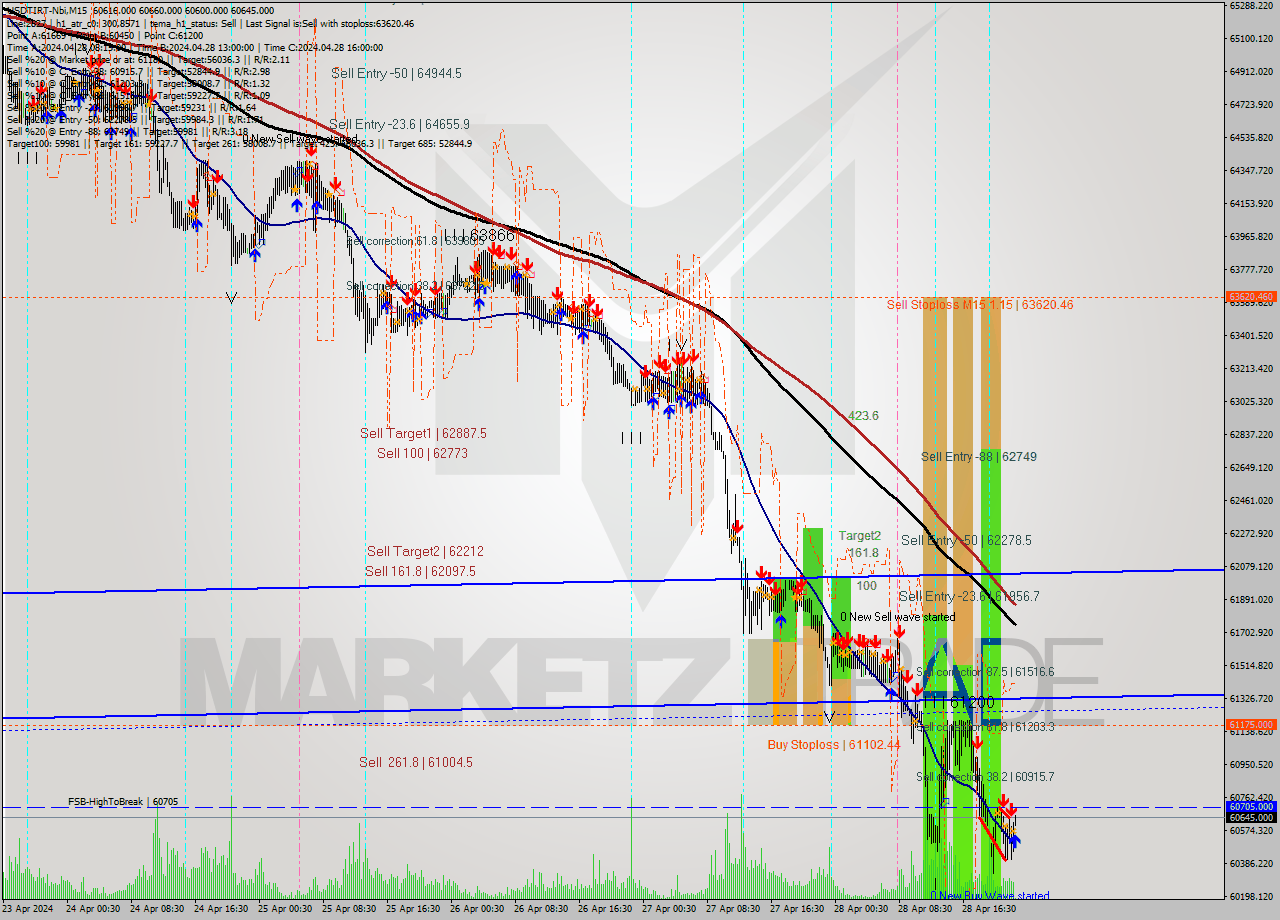Click 'Sell 261.8 | 61004.5' label
This screenshot has height=920, width=1280.
[x=416, y=762]
